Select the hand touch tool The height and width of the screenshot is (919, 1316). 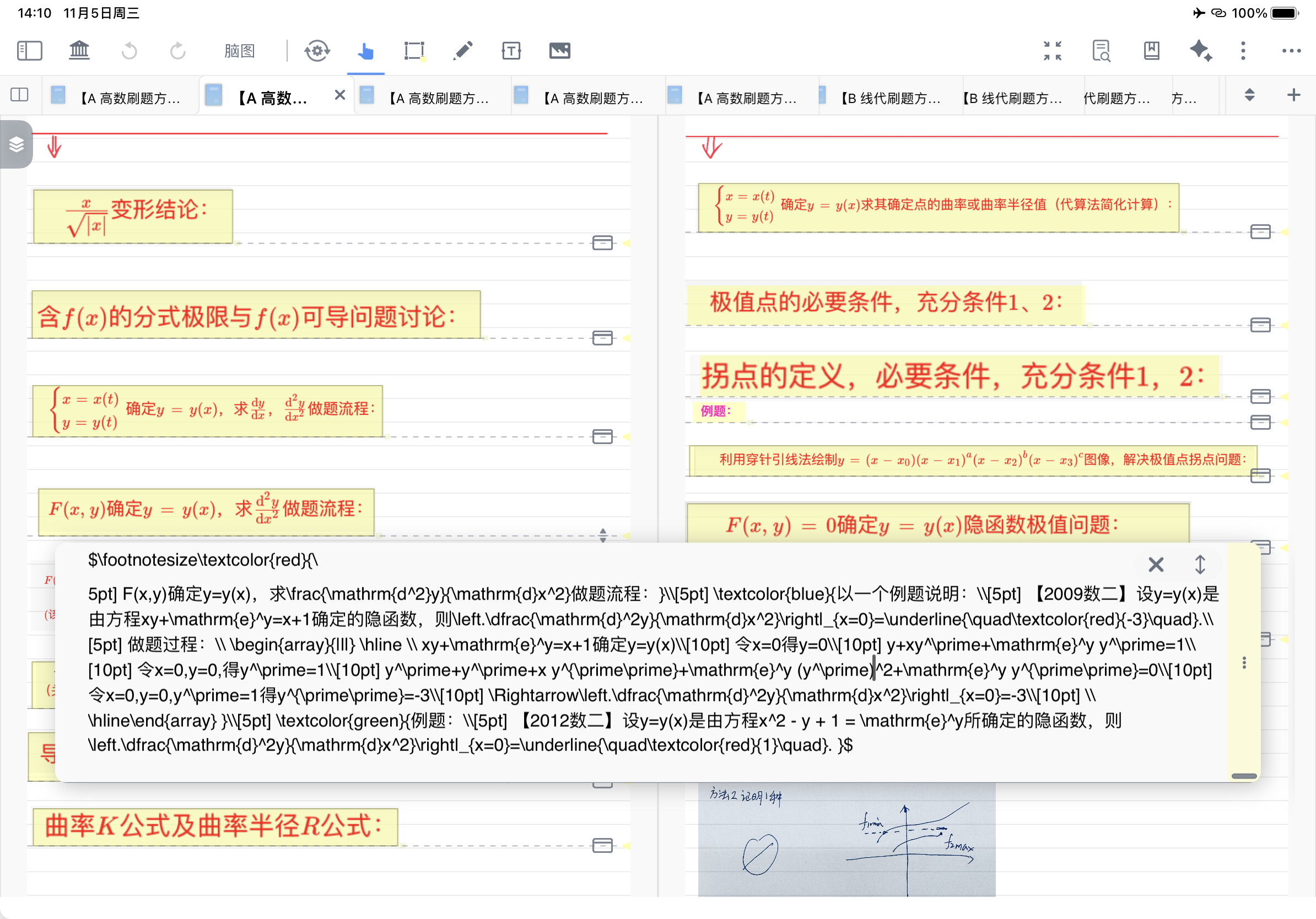[365, 51]
